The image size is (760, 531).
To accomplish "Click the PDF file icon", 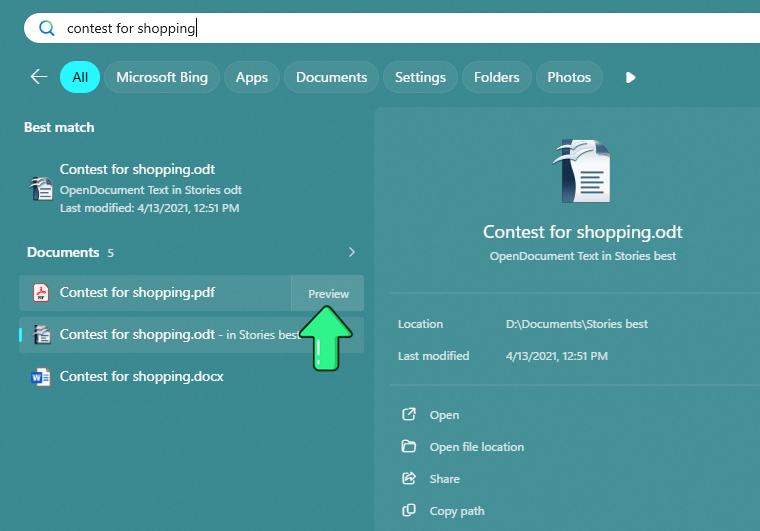I will coord(41,293).
